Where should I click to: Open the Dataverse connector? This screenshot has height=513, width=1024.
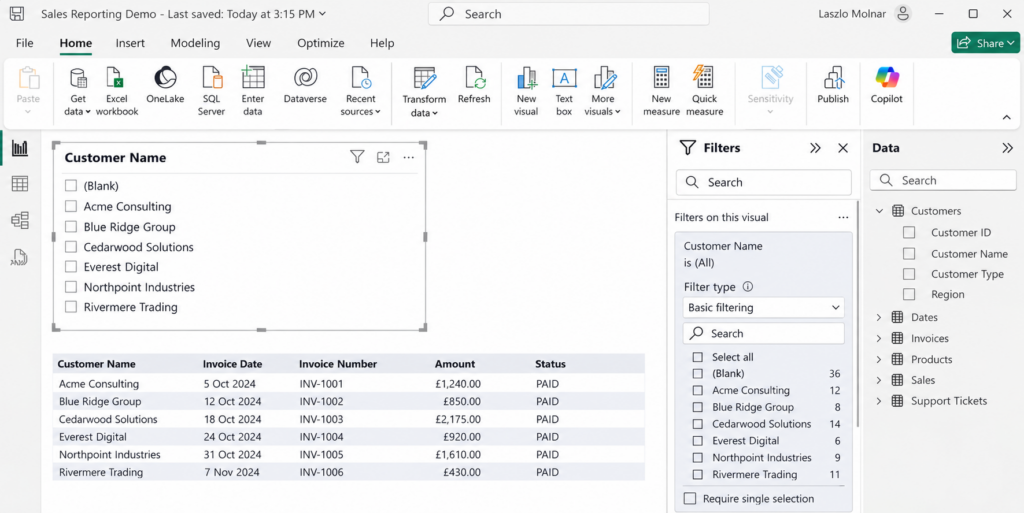point(305,86)
